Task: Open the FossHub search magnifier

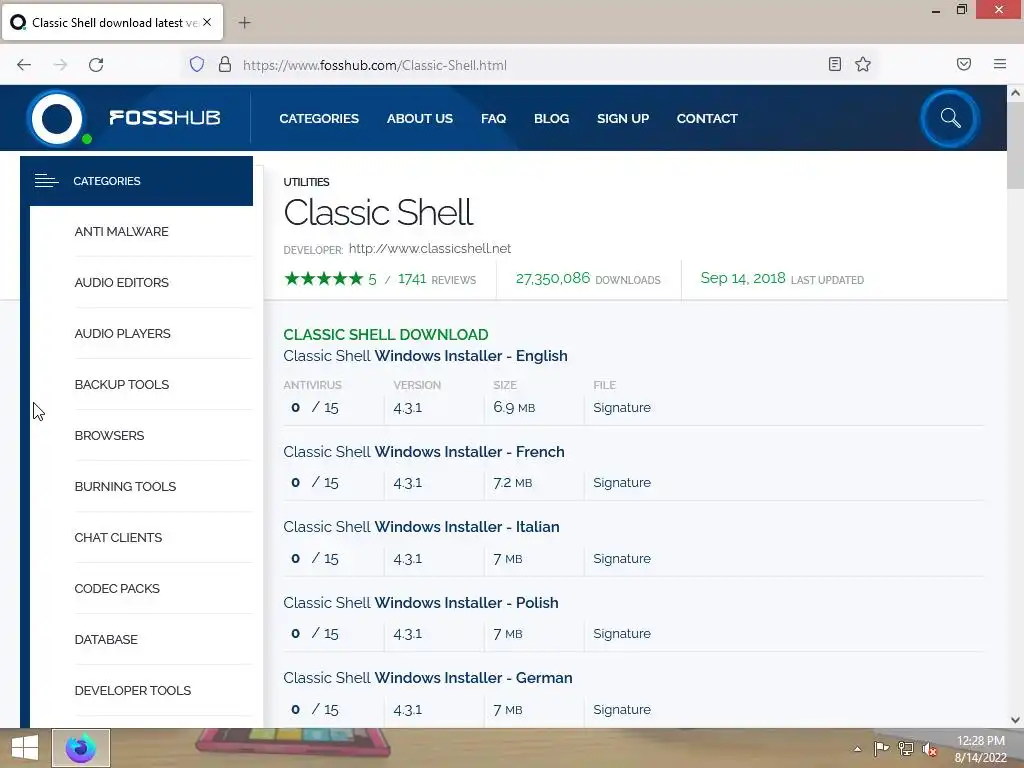Action: click(x=950, y=118)
